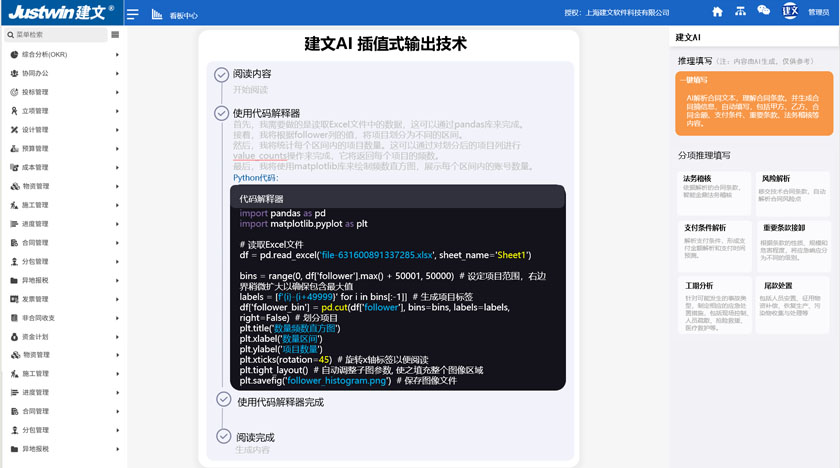Screen dimensions: 840x468
Task: Expand the 预算管理 submenu arrow
Action: [x=117, y=148]
